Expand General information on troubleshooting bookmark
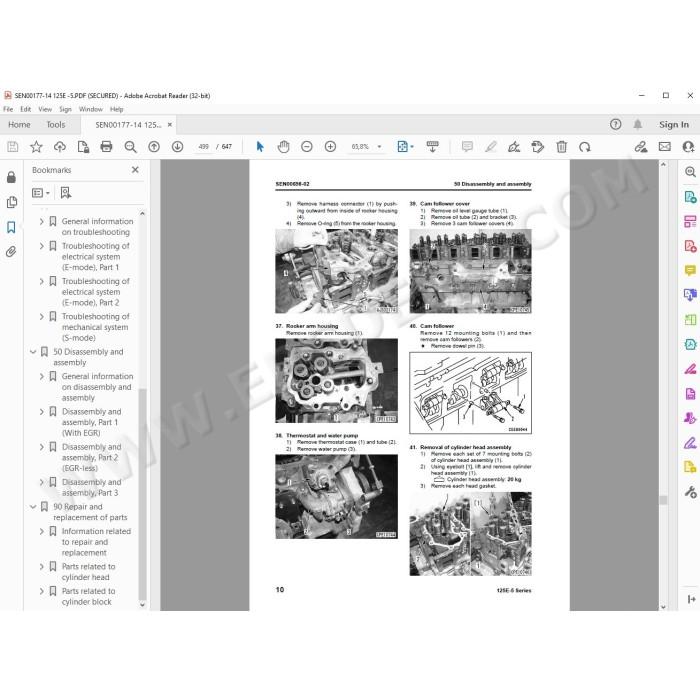Viewport: 700px width, 700px height. pos(42,221)
